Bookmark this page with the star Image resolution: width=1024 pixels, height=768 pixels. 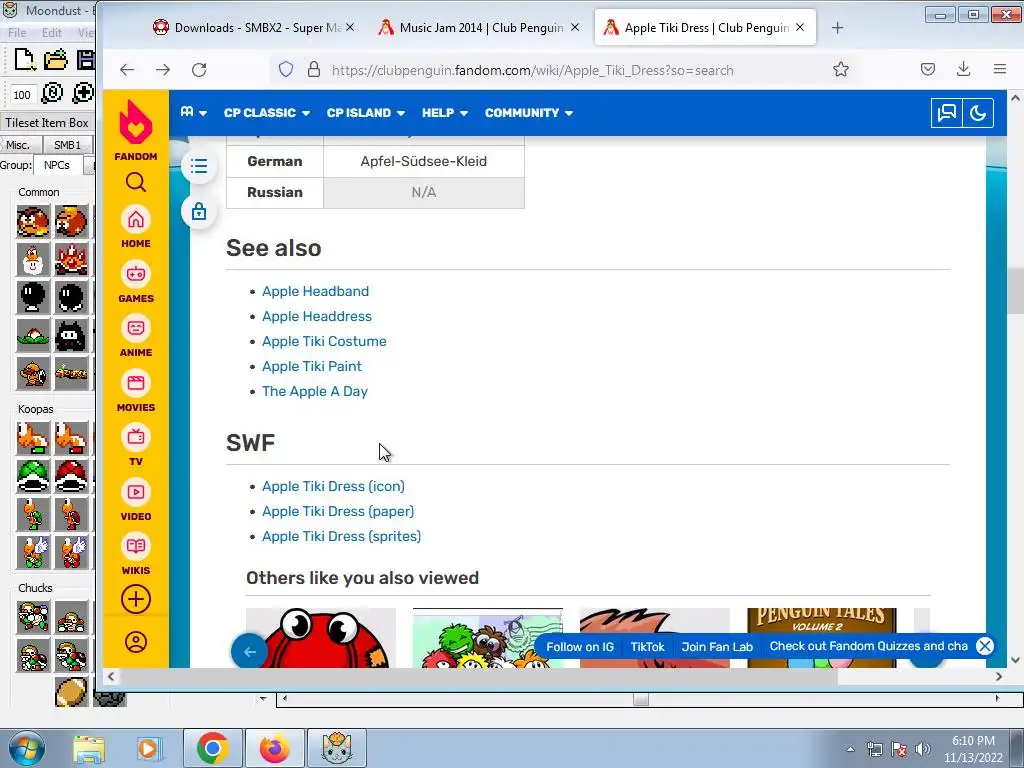(x=840, y=70)
